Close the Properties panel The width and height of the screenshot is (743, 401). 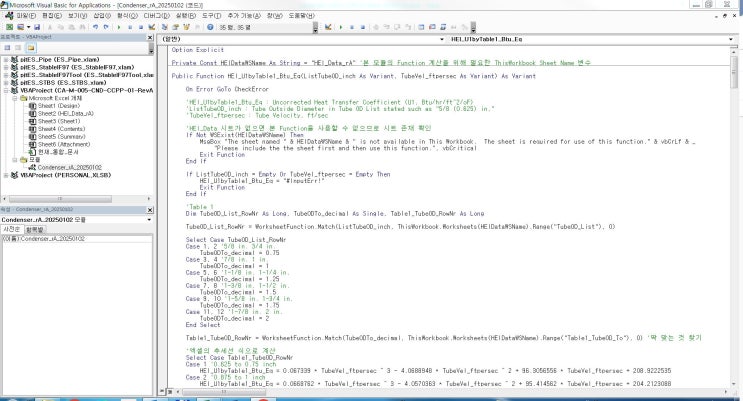pos(150,210)
